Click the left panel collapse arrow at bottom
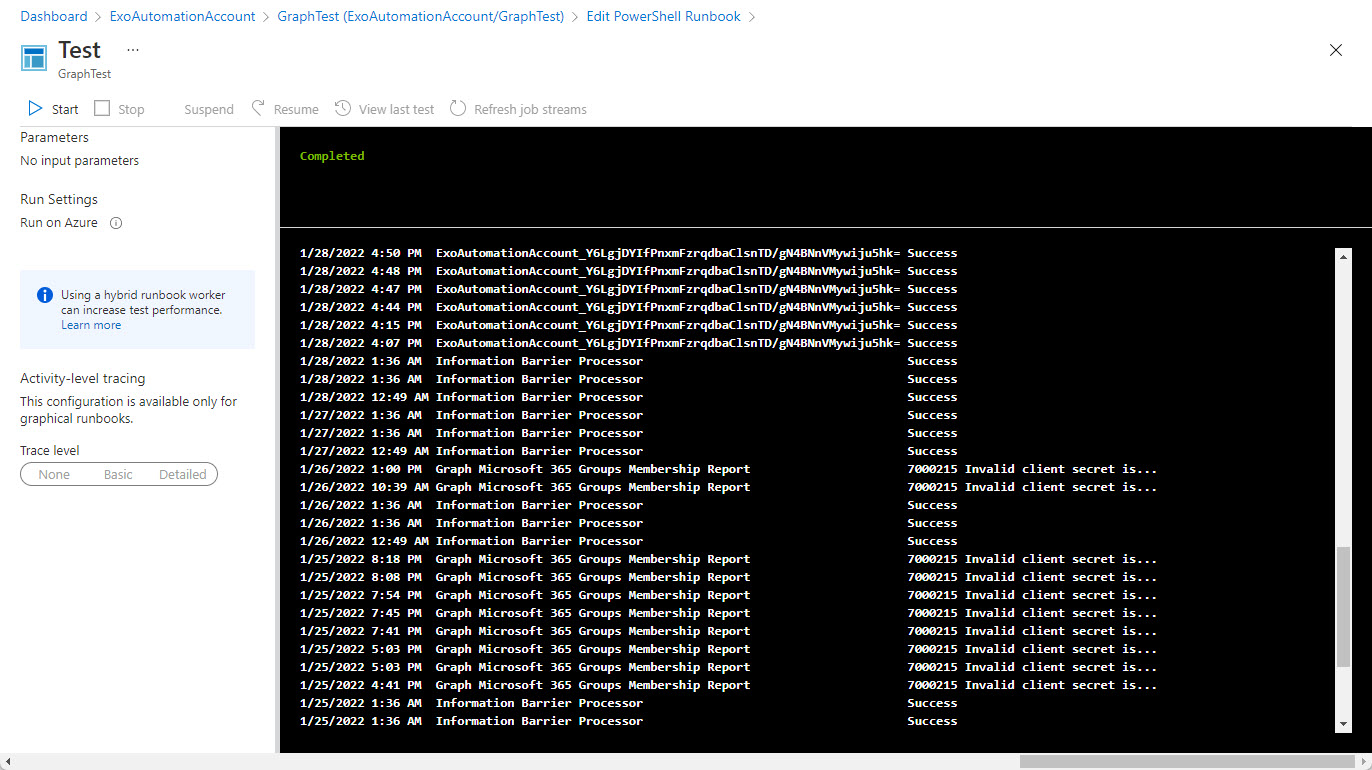This screenshot has height=770, width=1372. pyautogui.click(x=8, y=761)
